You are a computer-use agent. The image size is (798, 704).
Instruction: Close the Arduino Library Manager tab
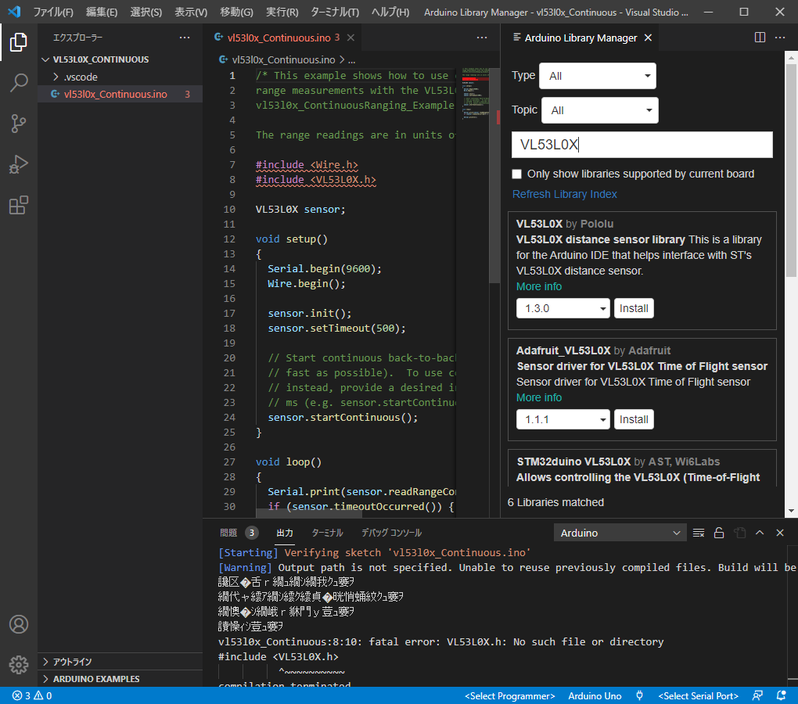point(648,38)
